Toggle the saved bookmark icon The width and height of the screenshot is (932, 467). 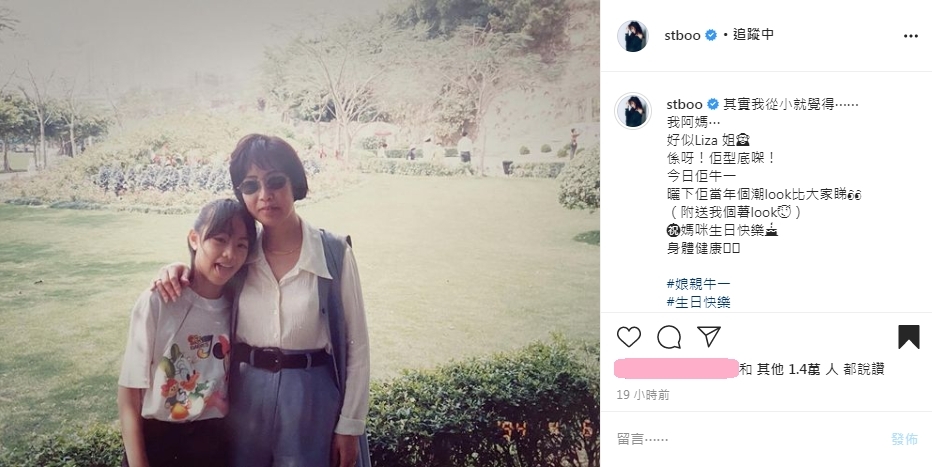tap(909, 337)
